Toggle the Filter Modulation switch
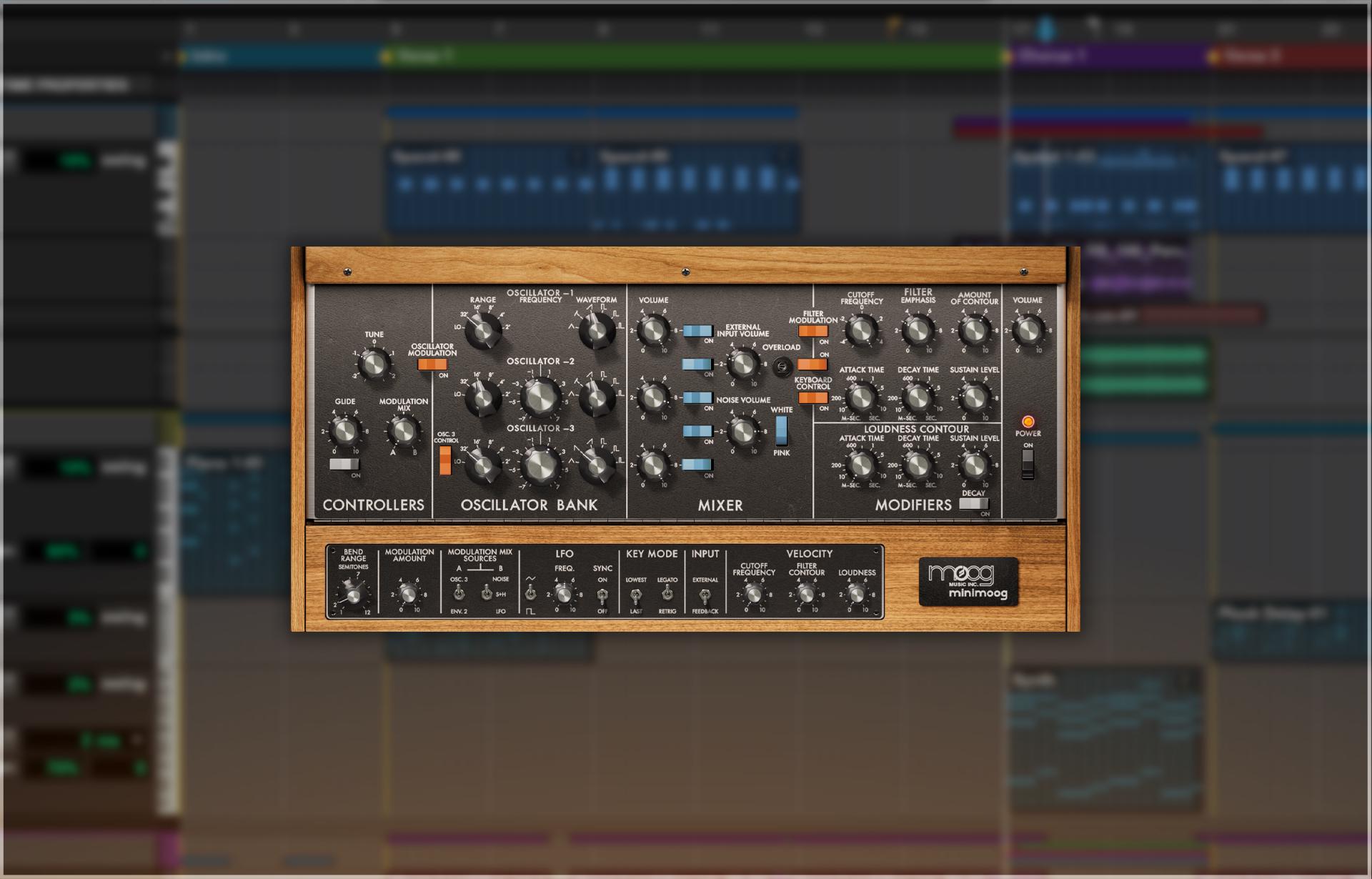The image size is (1372, 879). coord(812,331)
